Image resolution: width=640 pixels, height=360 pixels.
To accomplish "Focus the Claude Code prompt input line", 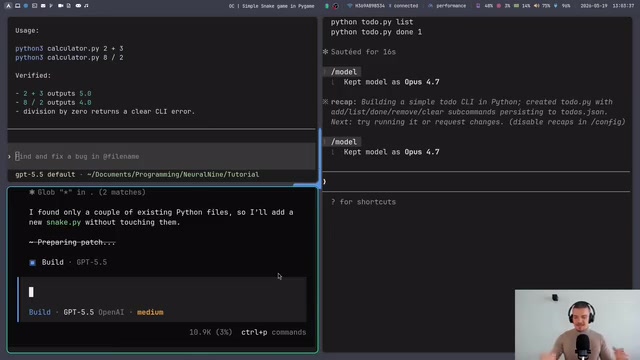I will coord(476,182).
